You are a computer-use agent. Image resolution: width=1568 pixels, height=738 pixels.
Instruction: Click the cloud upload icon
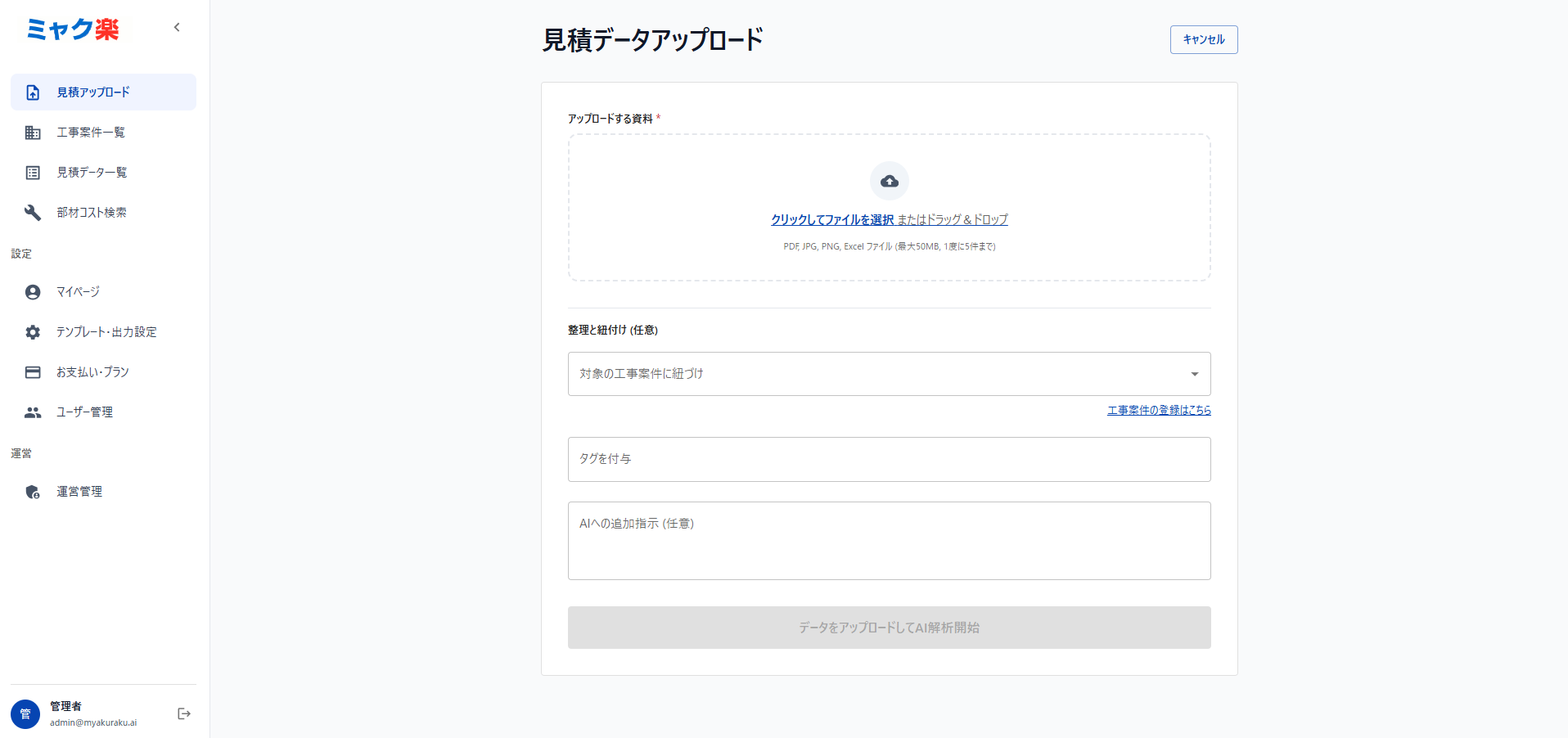889,181
